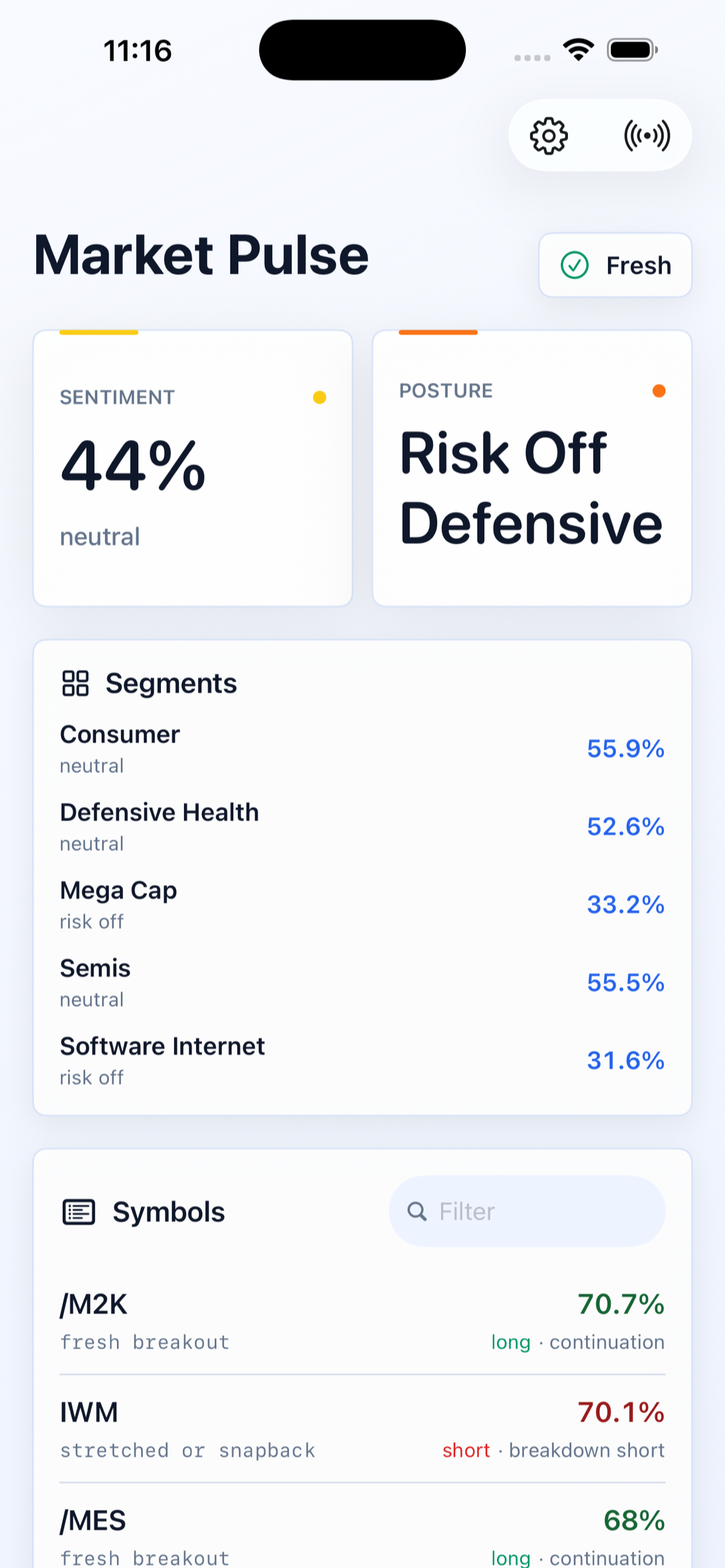Open settings via the gear icon
The height and width of the screenshot is (1568, 725).
(x=548, y=135)
